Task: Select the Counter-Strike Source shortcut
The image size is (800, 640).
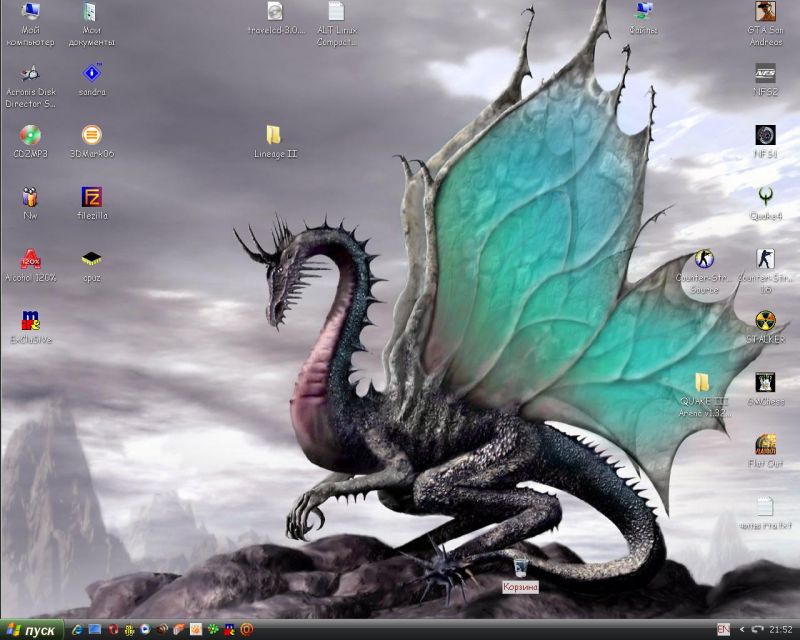Action: (x=704, y=272)
